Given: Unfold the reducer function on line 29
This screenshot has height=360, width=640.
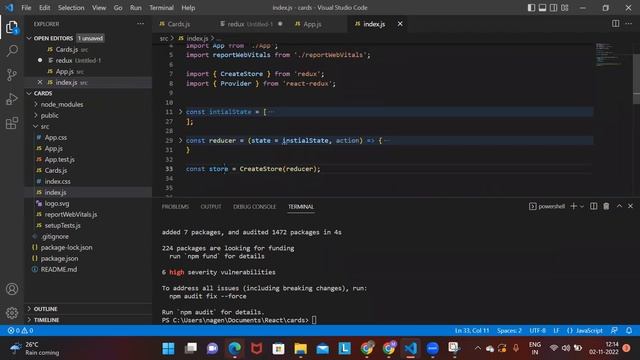Looking at the screenshot, I should tap(180, 140).
